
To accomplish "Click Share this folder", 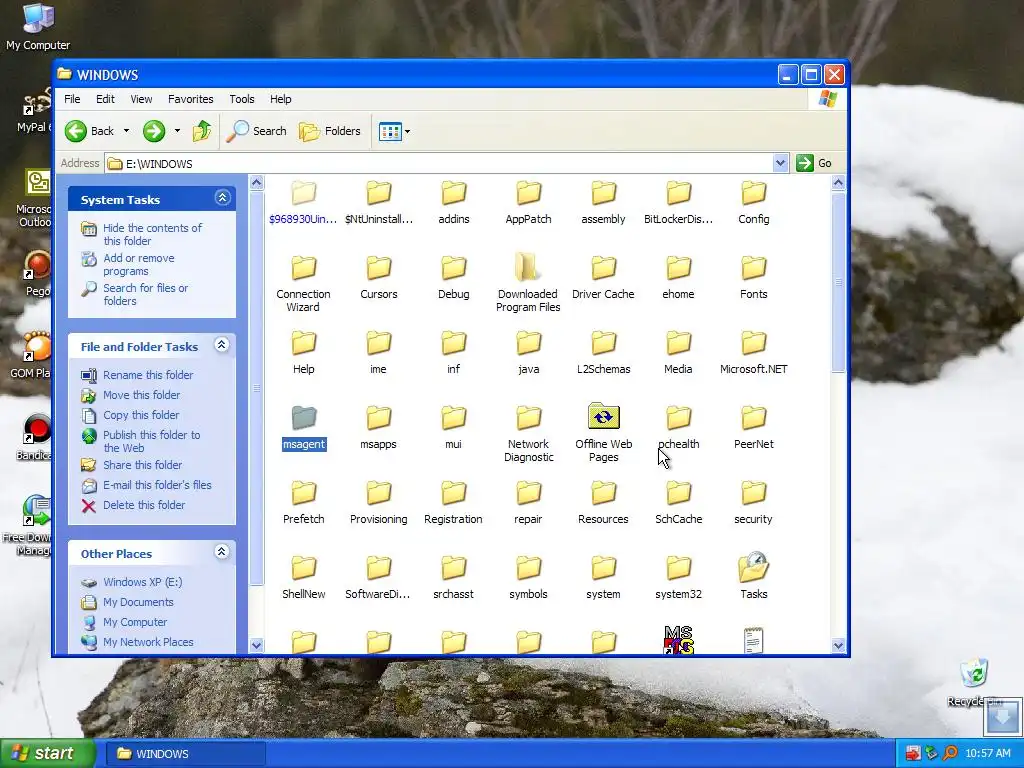I will tap(131, 465).
